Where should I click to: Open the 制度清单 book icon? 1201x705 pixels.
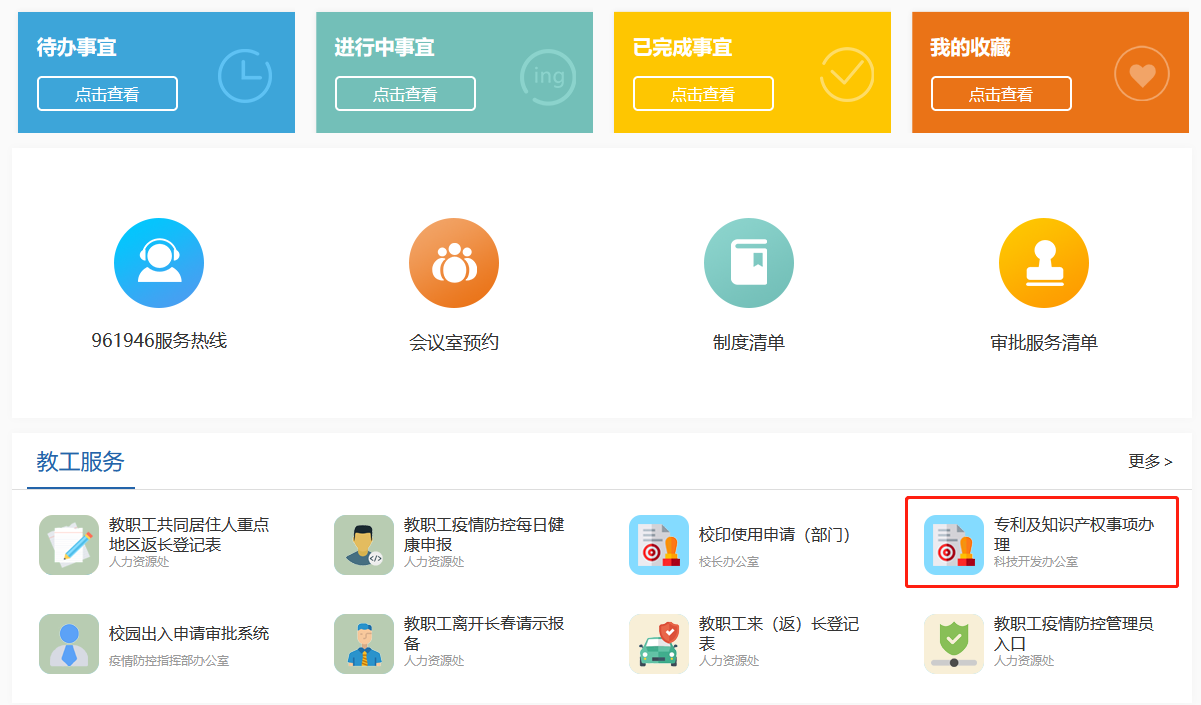pyautogui.click(x=748, y=263)
